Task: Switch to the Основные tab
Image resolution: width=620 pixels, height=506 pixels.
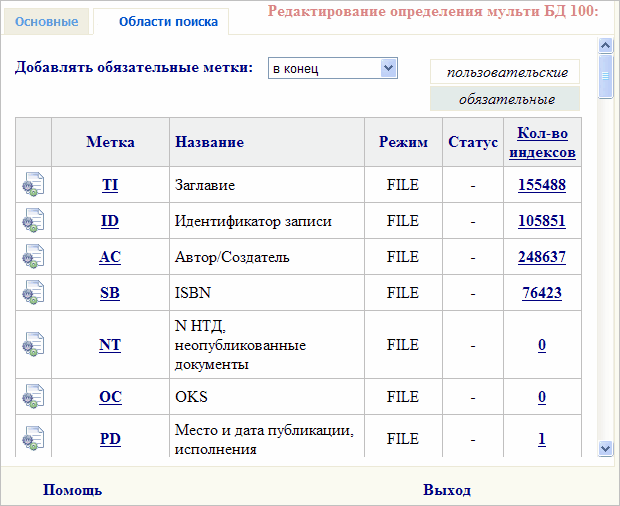Action: click(x=46, y=21)
